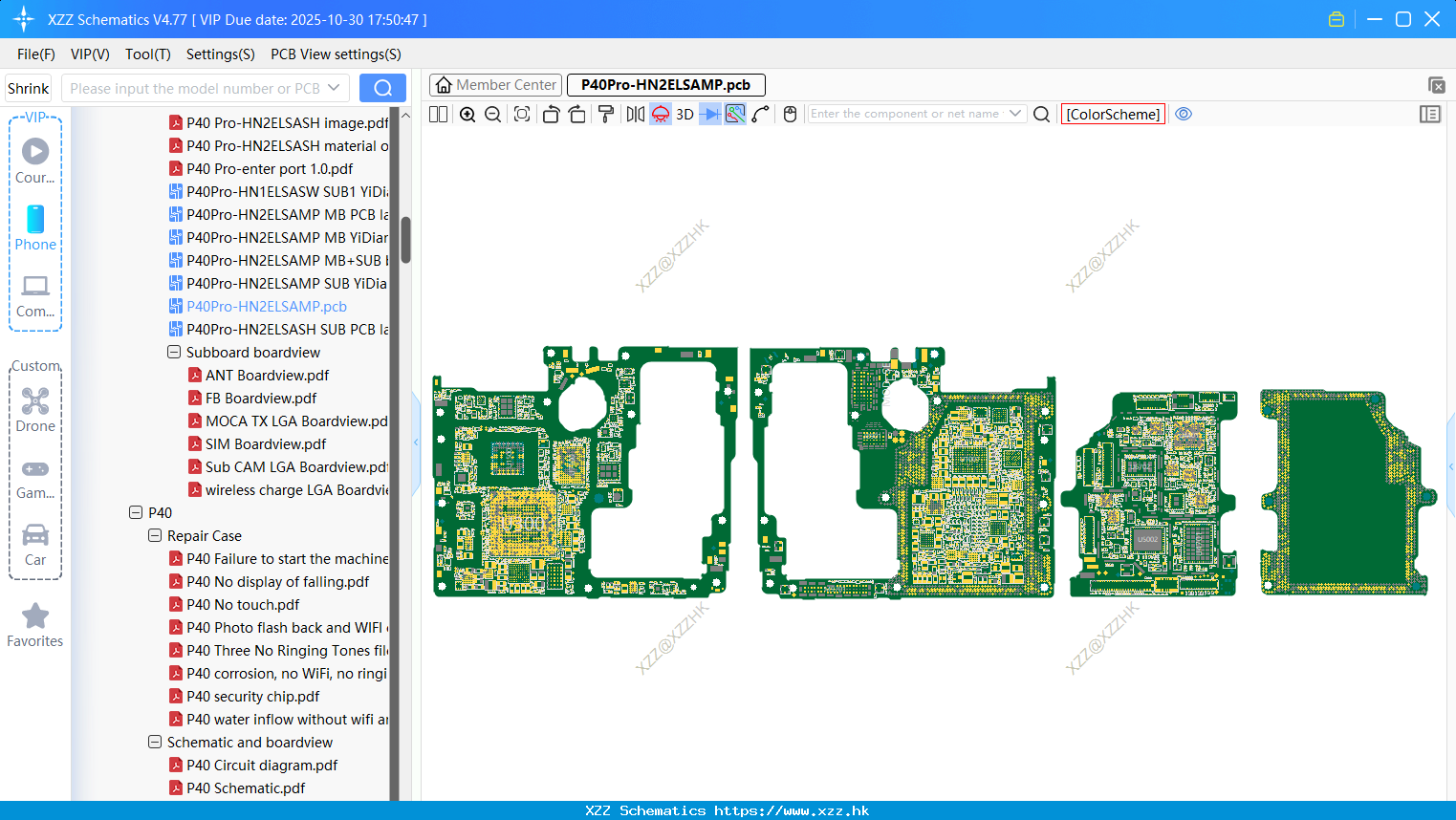Click the zoom out magnifier icon
Image resolution: width=1456 pixels, height=820 pixels.
tap(492, 114)
